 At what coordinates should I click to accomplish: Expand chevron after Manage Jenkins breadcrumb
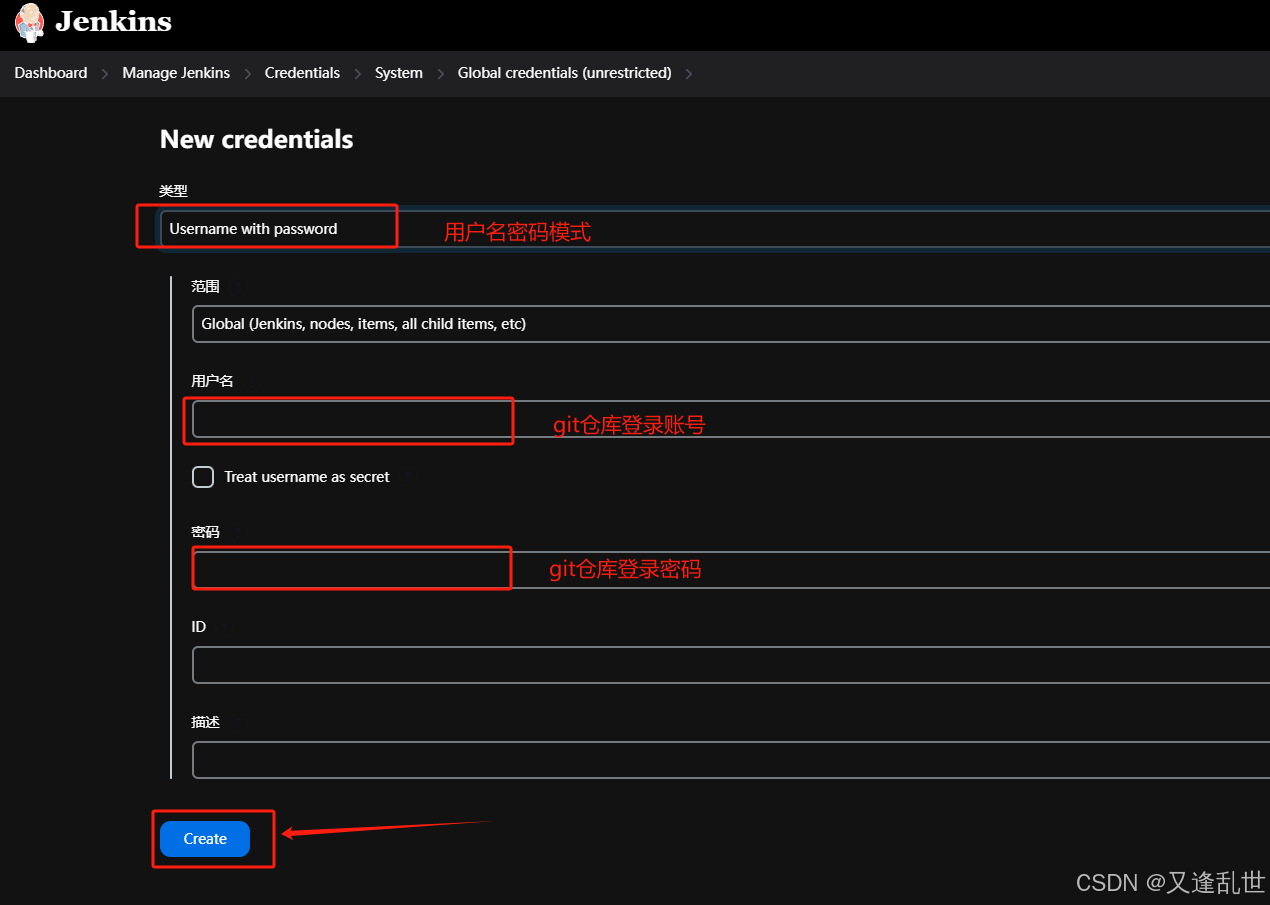coord(247,73)
